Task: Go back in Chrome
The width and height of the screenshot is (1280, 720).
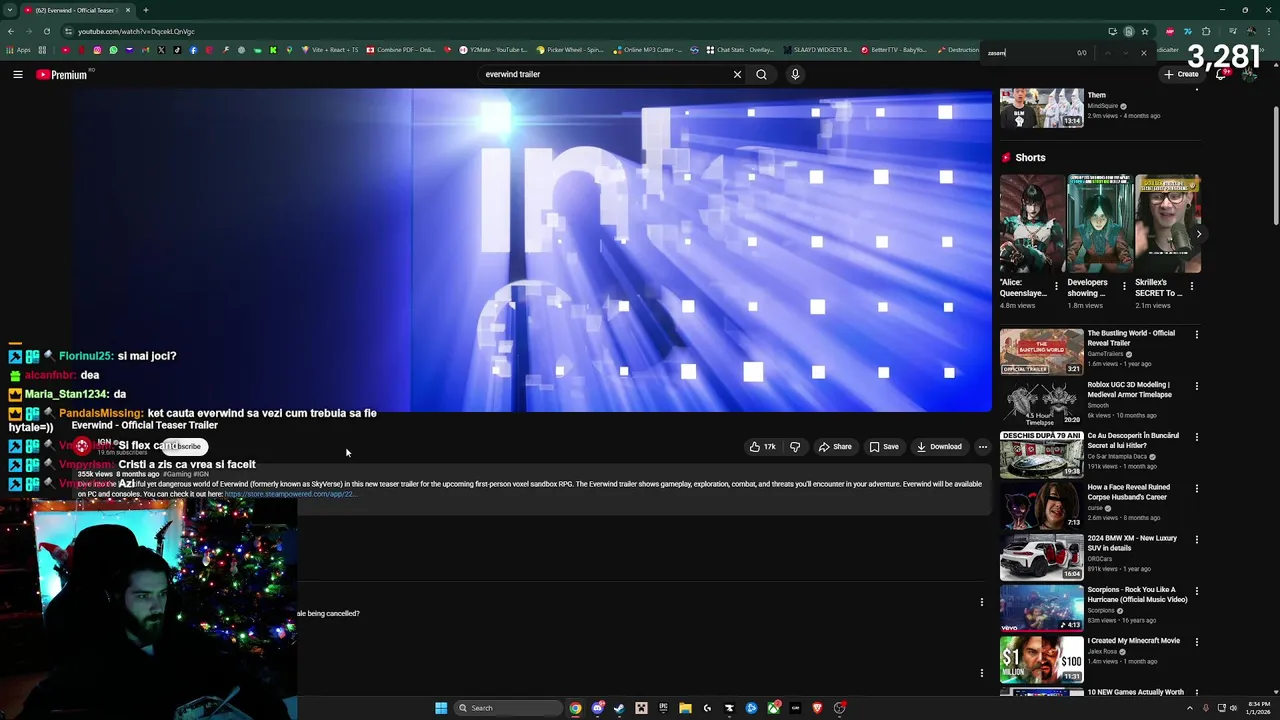Action: coord(11,31)
